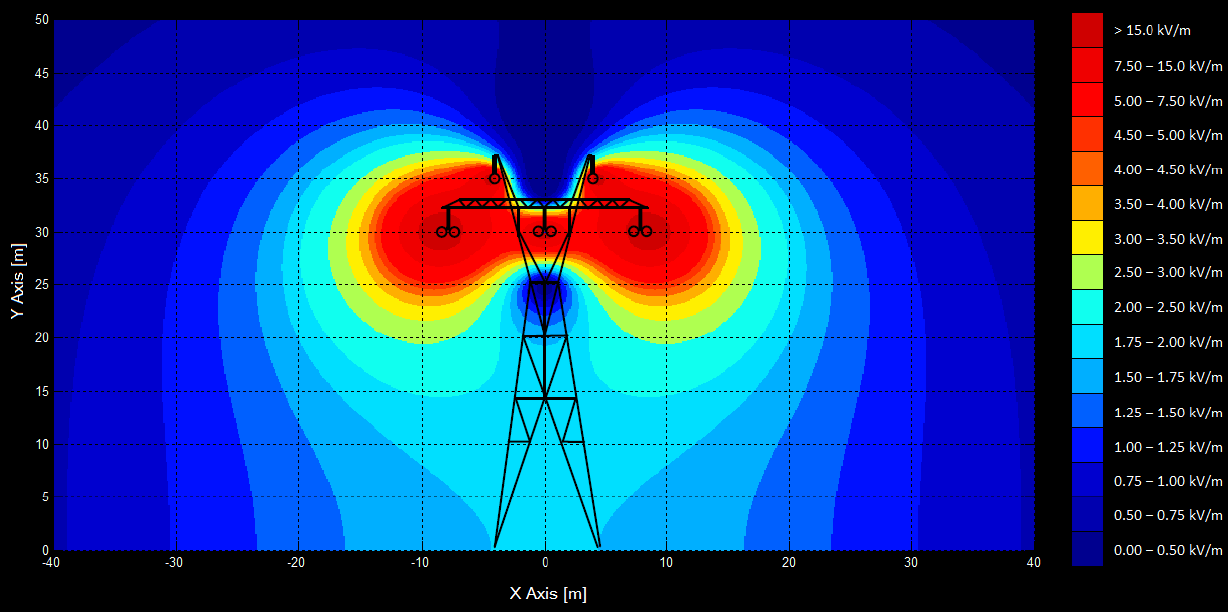
Task: Click the 35 tick on the Y axis
Action: [42, 179]
